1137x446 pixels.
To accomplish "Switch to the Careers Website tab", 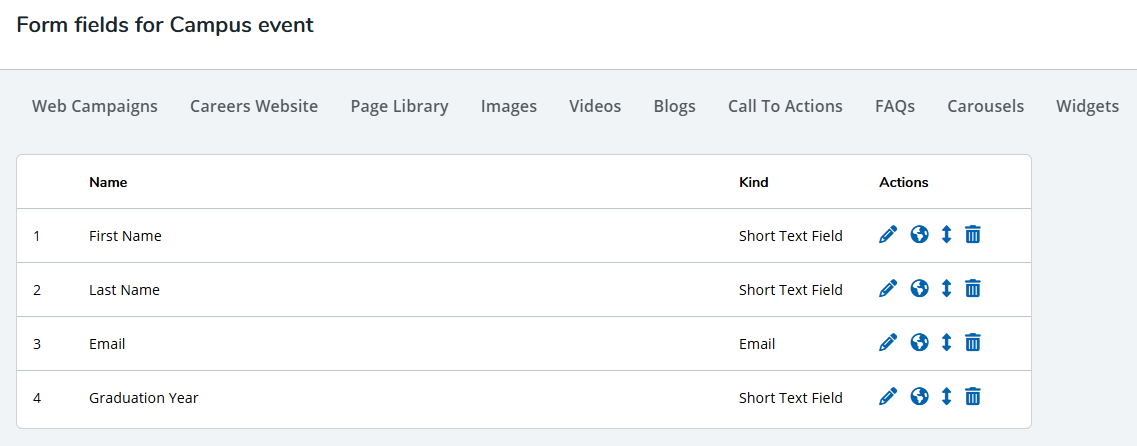I will pyautogui.click(x=254, y=107).
